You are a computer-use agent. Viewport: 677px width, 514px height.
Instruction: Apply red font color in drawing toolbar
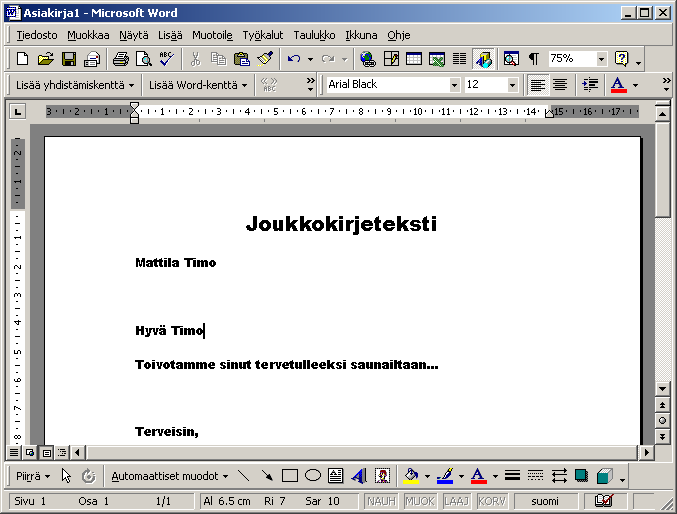pos(478,476)
